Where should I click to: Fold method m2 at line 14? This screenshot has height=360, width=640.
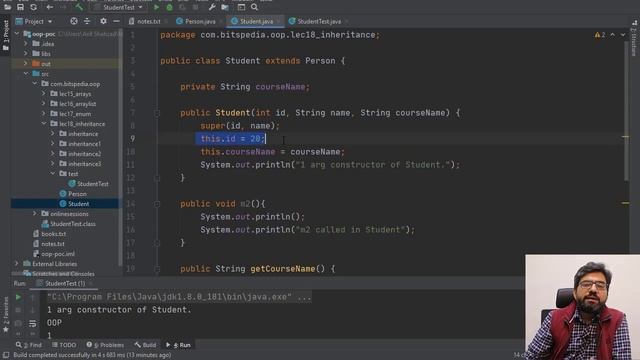(157, 204)
